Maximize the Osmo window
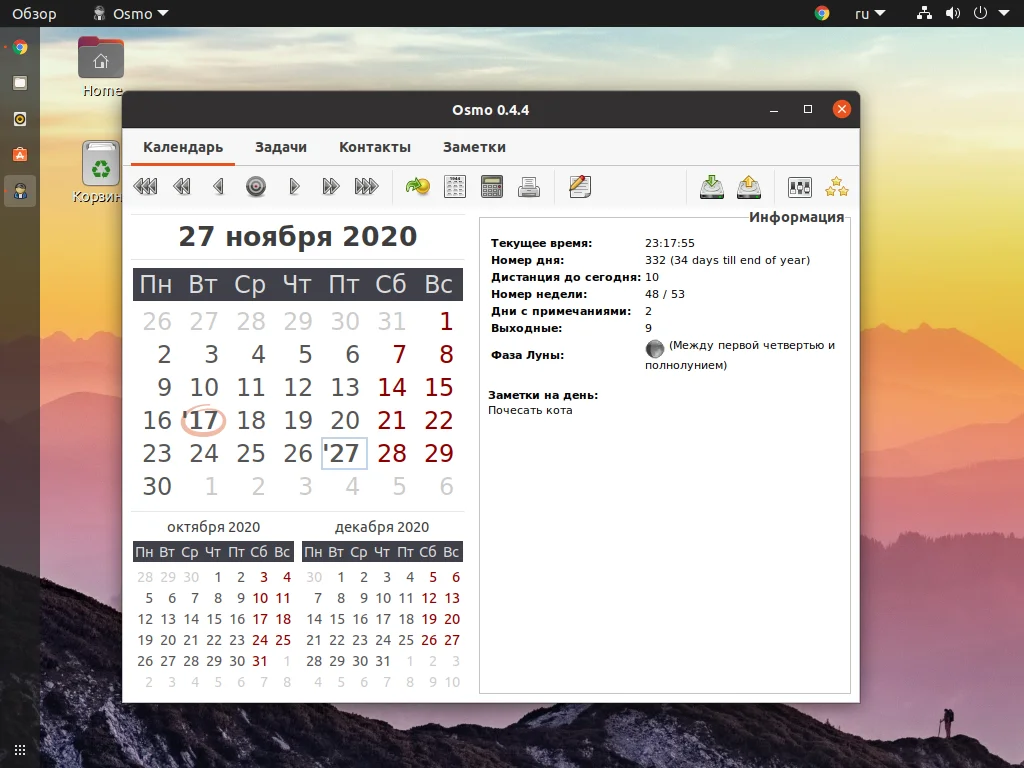 point(808,109)
